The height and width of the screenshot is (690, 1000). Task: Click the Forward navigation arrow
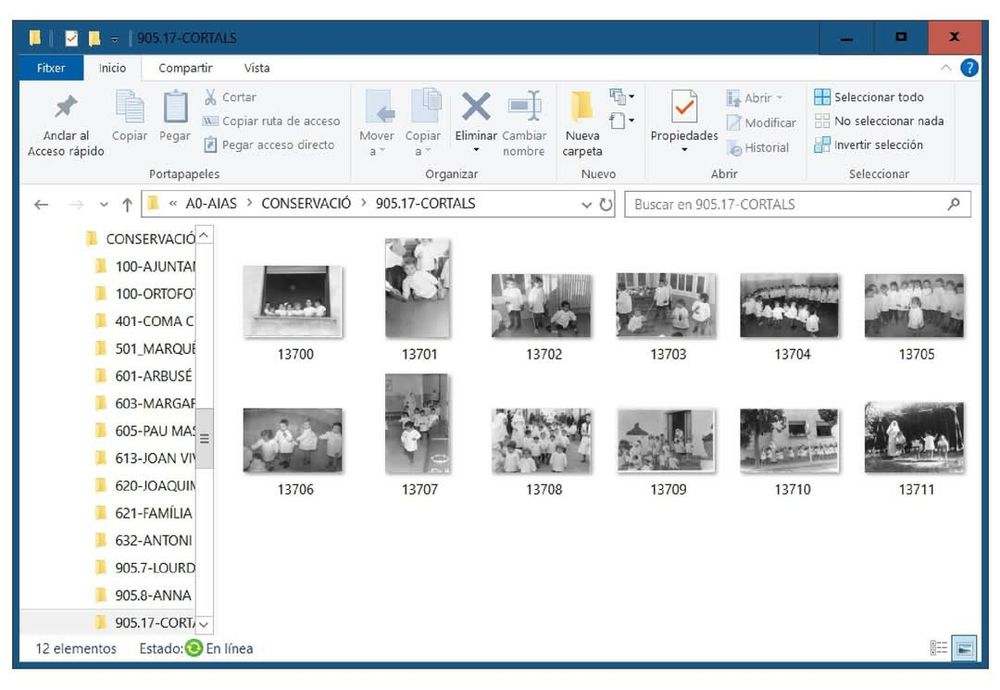pyautogui.click(x=76, y=205)
